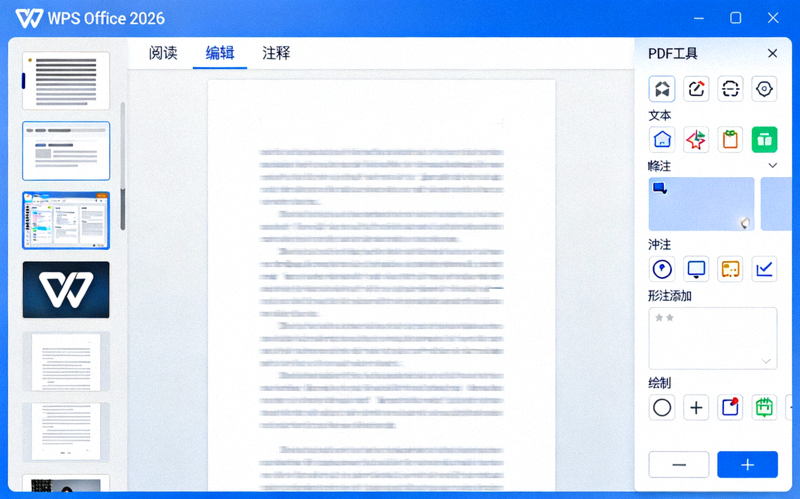Screen dimensions: 800x499
Task: Click the hexagonal settings icon in PDF工具
Action: (x=764, y=89)
